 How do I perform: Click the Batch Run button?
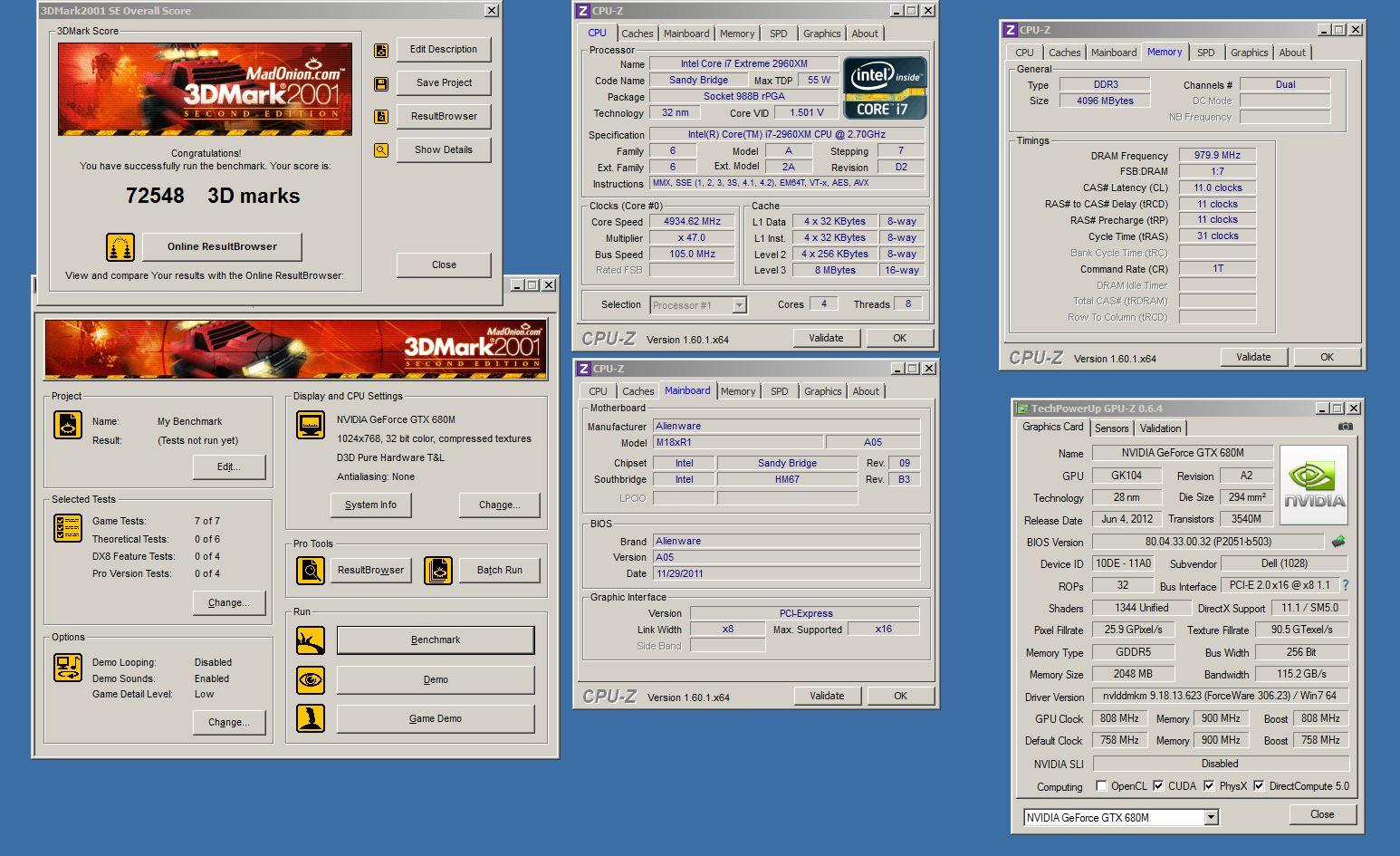500,570
